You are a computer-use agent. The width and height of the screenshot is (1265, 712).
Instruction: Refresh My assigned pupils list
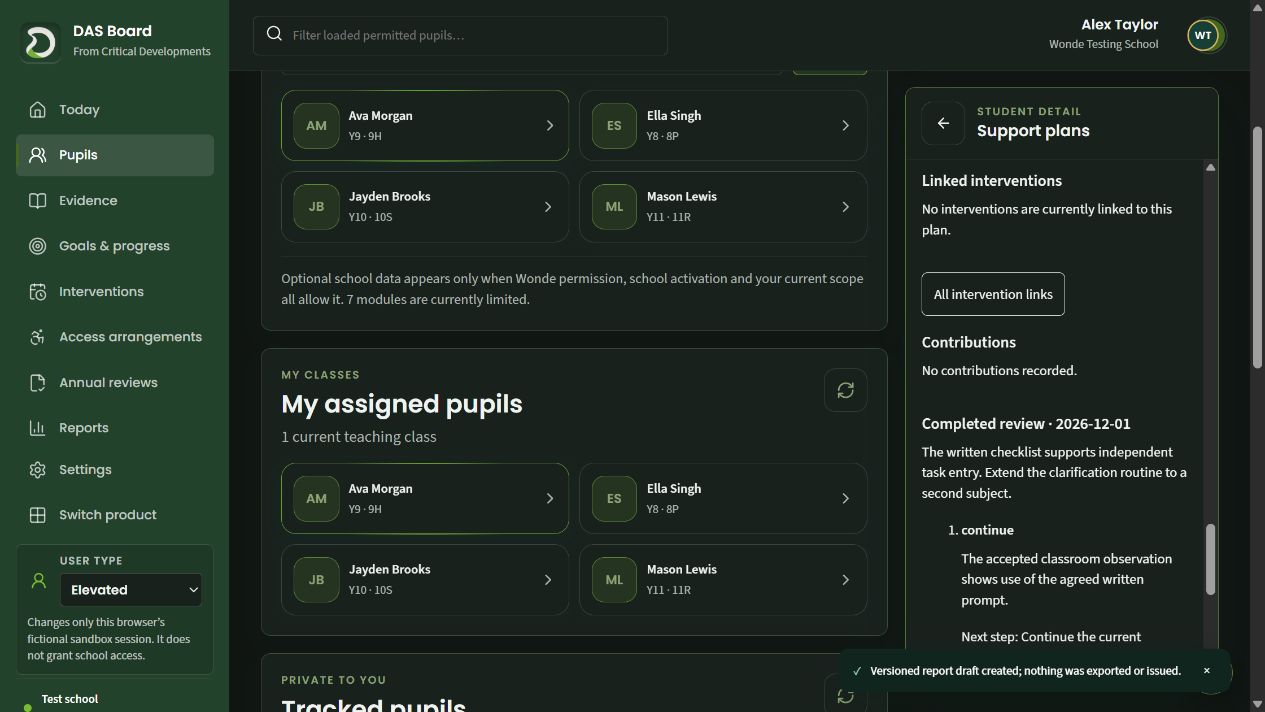pyautogui.click(x=845, y=390)
